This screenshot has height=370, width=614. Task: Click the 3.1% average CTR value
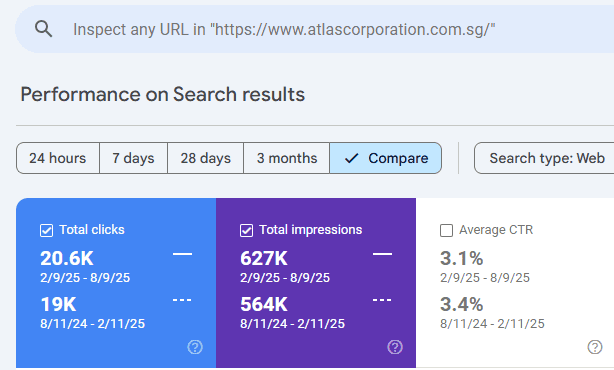coord(462,258)
